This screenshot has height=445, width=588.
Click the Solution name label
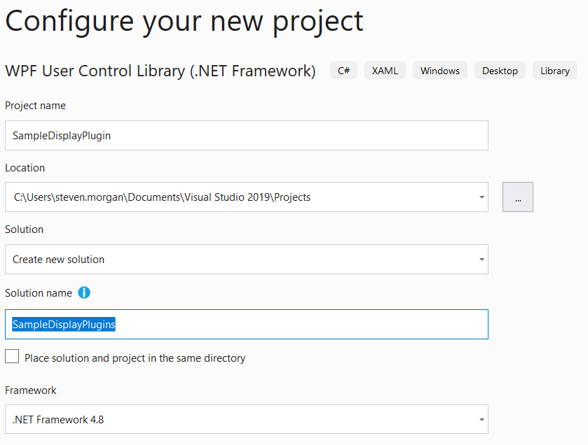point(38,293)
